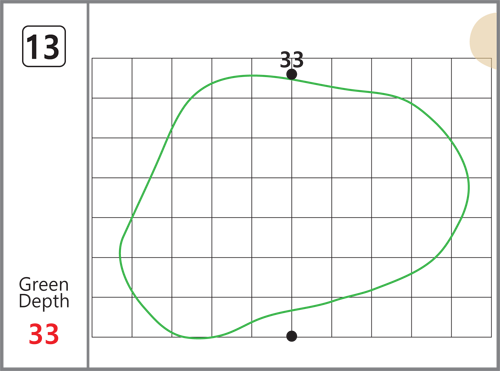Click the word Green in the side panel

click(x=44, y=284)
